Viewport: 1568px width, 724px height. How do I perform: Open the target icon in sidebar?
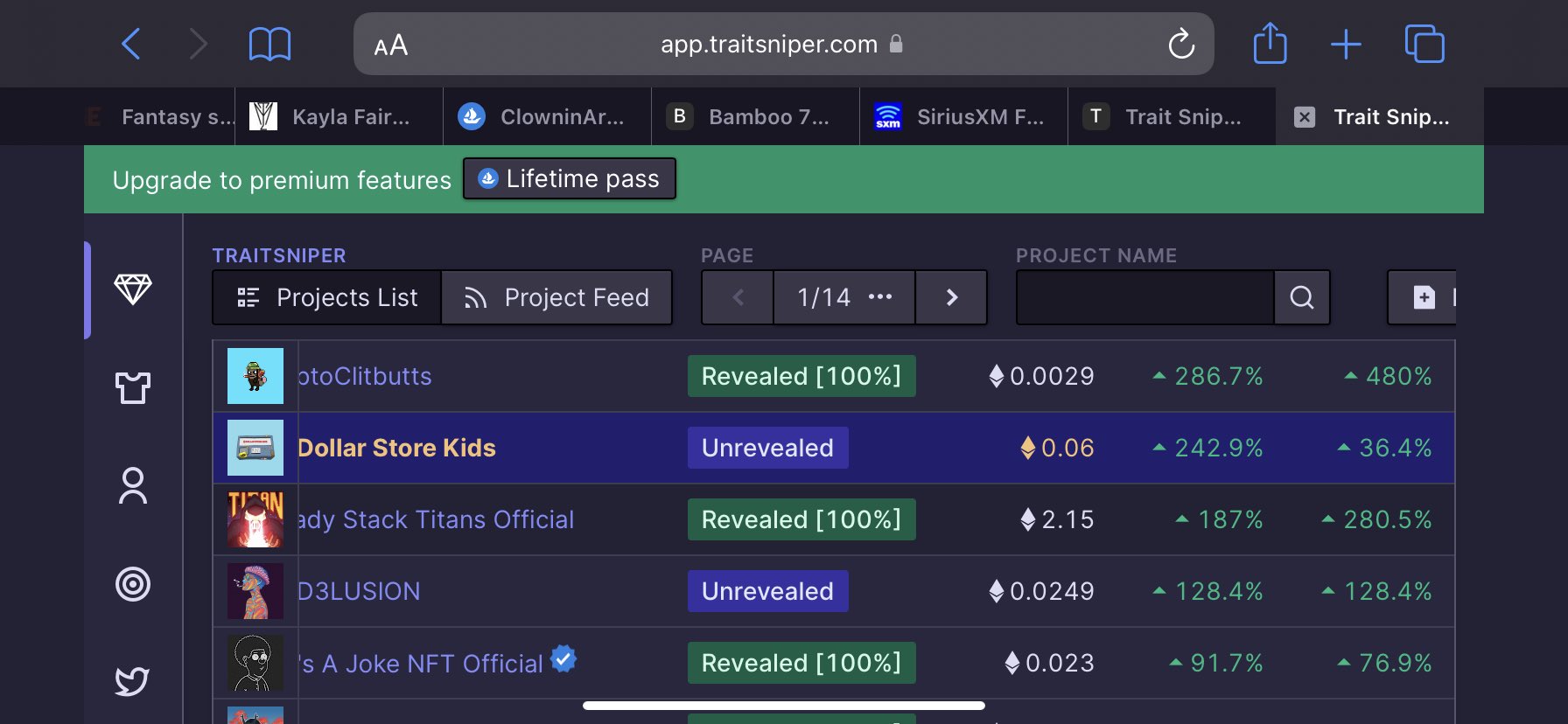(x=133, y=584)
